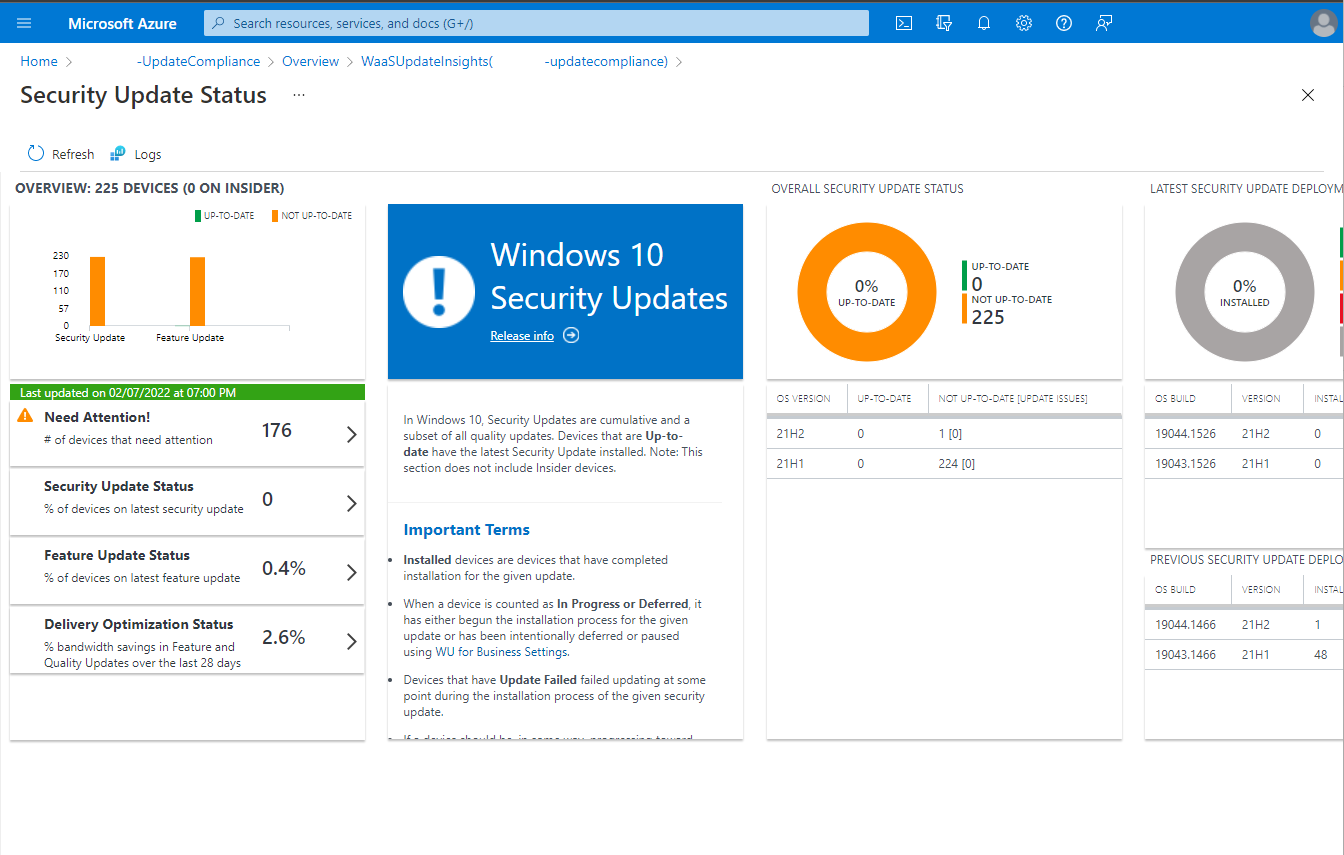Click the Microsoft Azure logo text
The image size is (1344, 855).
122,23
